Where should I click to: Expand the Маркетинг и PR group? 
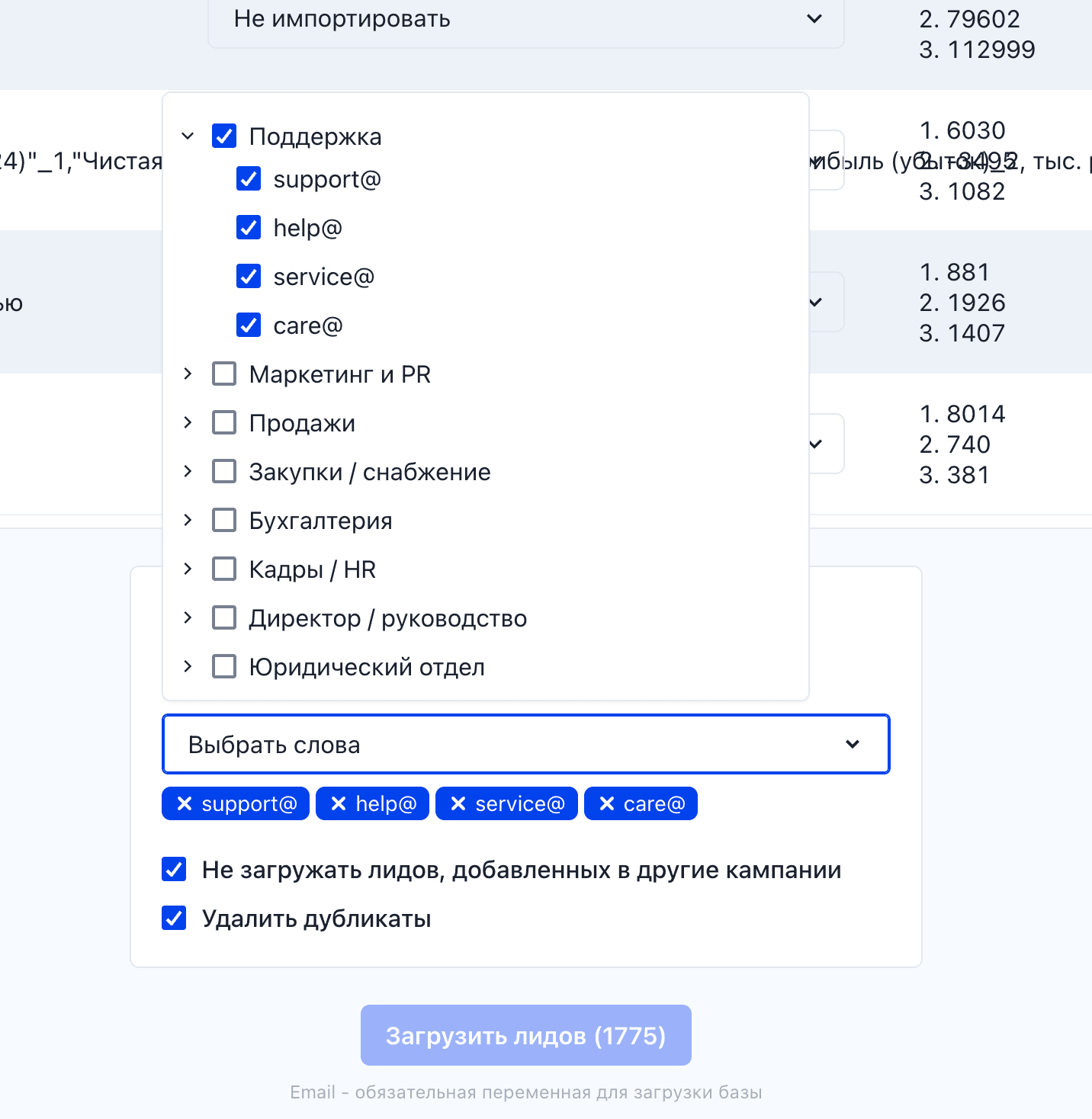[188, 374]
